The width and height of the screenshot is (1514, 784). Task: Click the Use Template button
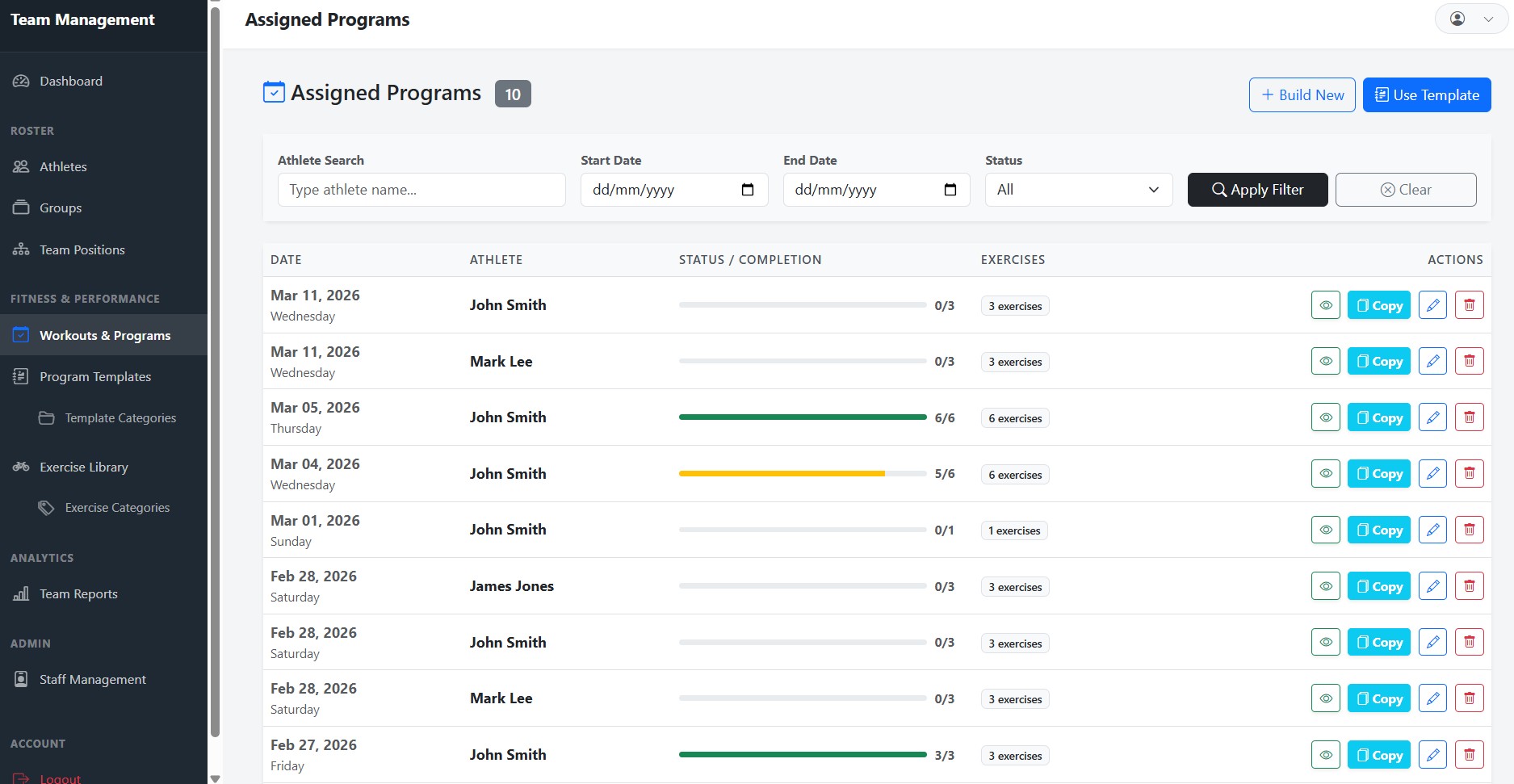(x=1427, y=94)
